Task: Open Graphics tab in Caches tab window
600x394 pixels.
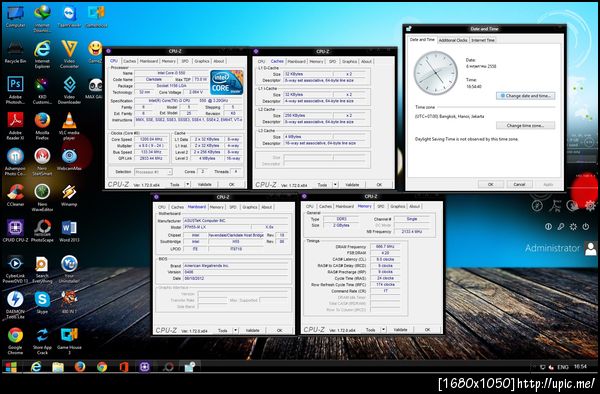Action: [x=349, y=61]
